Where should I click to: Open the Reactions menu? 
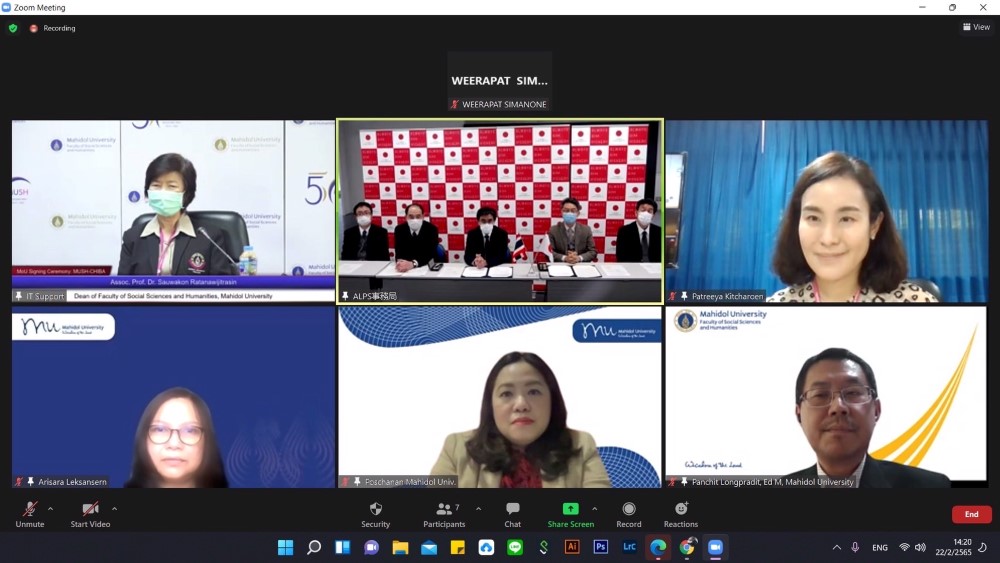click(x=681, y=510)
